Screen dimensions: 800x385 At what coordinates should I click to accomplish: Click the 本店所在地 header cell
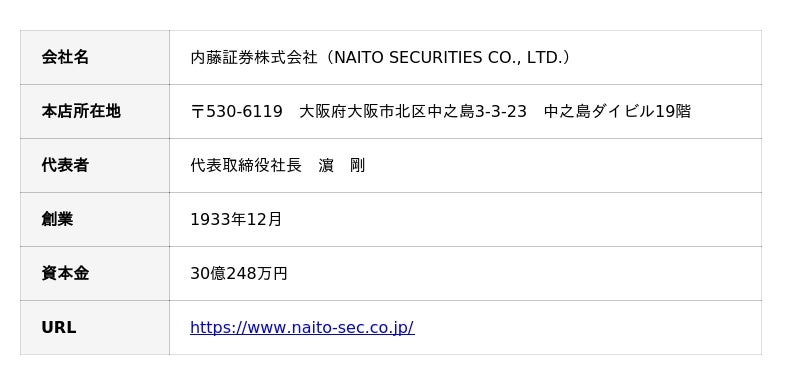click(95, 111)
